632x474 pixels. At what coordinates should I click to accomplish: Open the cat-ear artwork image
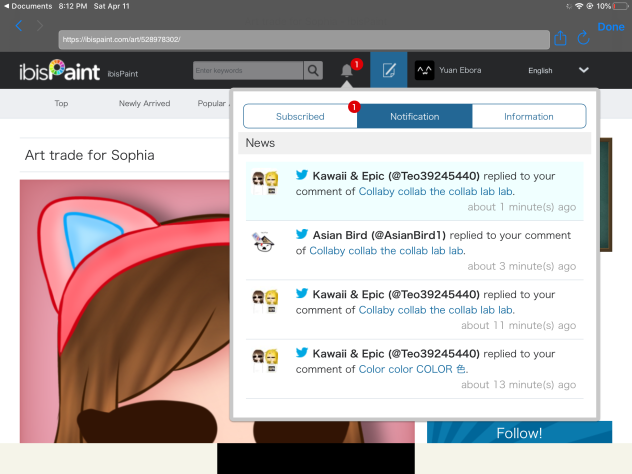(125, 311)
